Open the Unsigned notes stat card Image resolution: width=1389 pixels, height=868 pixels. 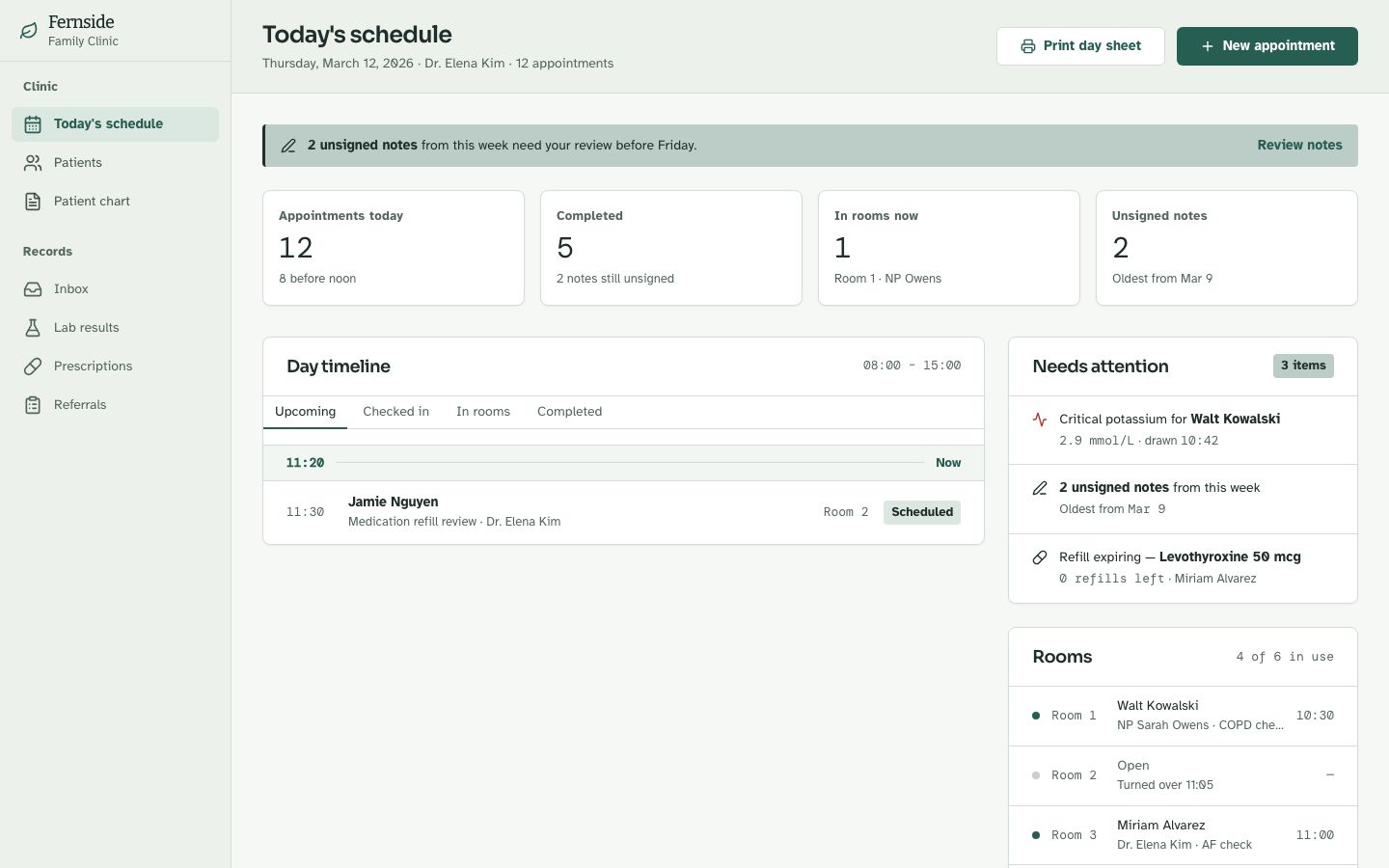point(1227,248)
